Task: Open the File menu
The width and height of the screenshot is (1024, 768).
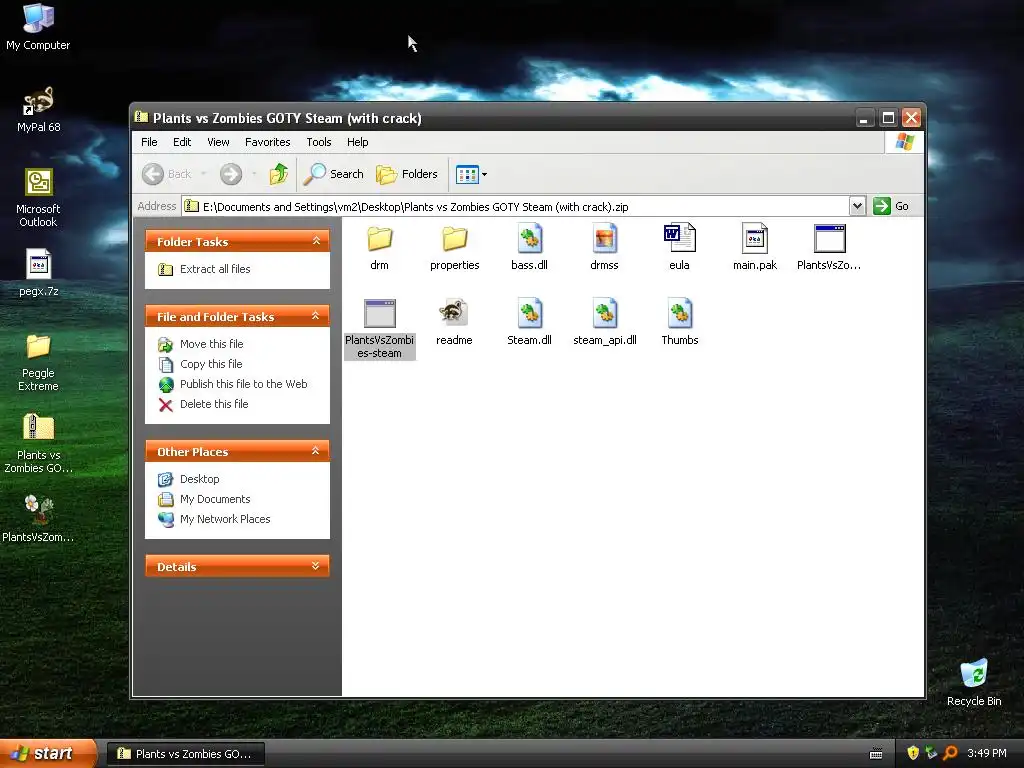Action: [x=149, y=142]
